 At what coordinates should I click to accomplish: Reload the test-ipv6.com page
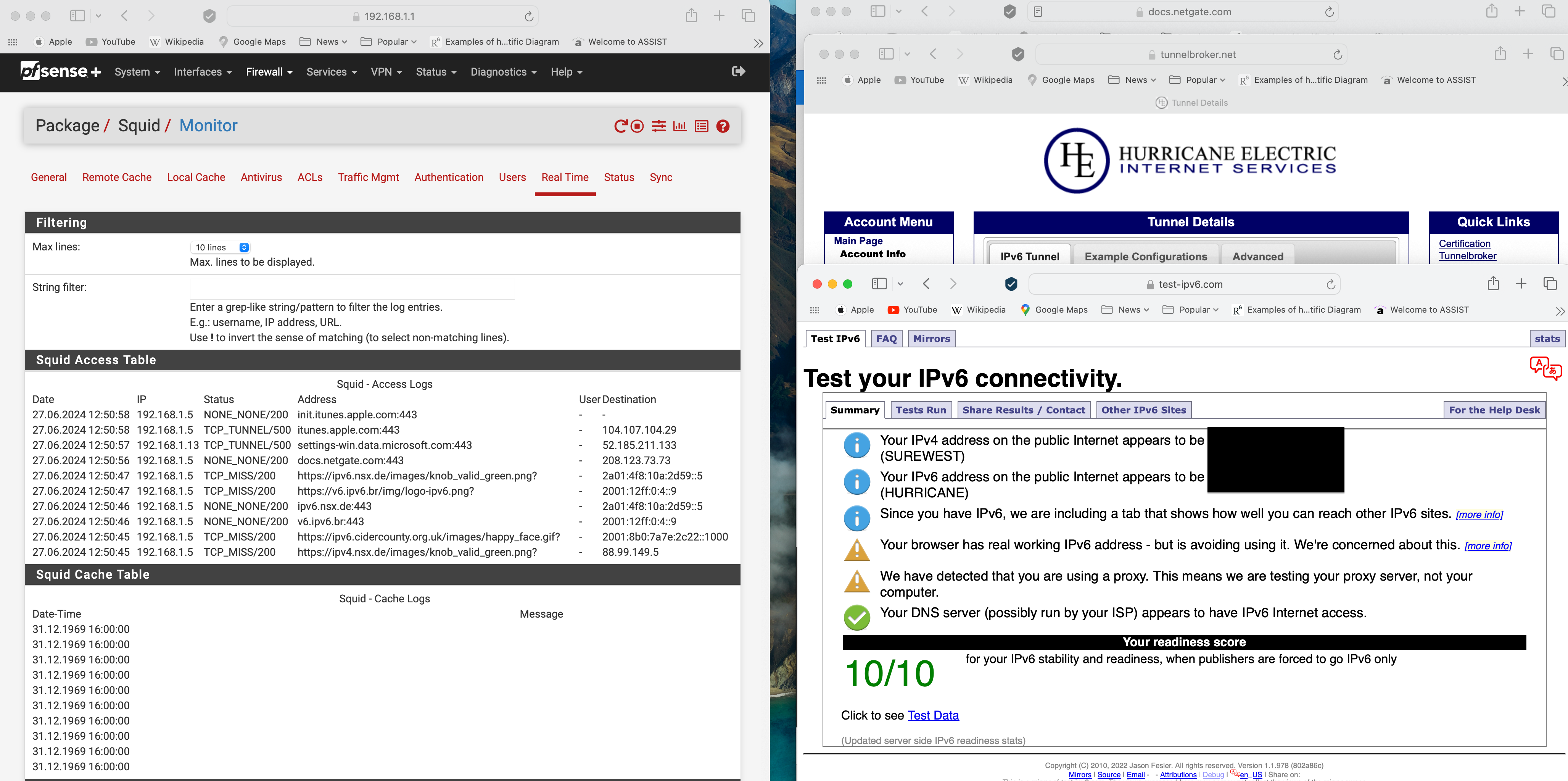click(x=1331, y=284)
